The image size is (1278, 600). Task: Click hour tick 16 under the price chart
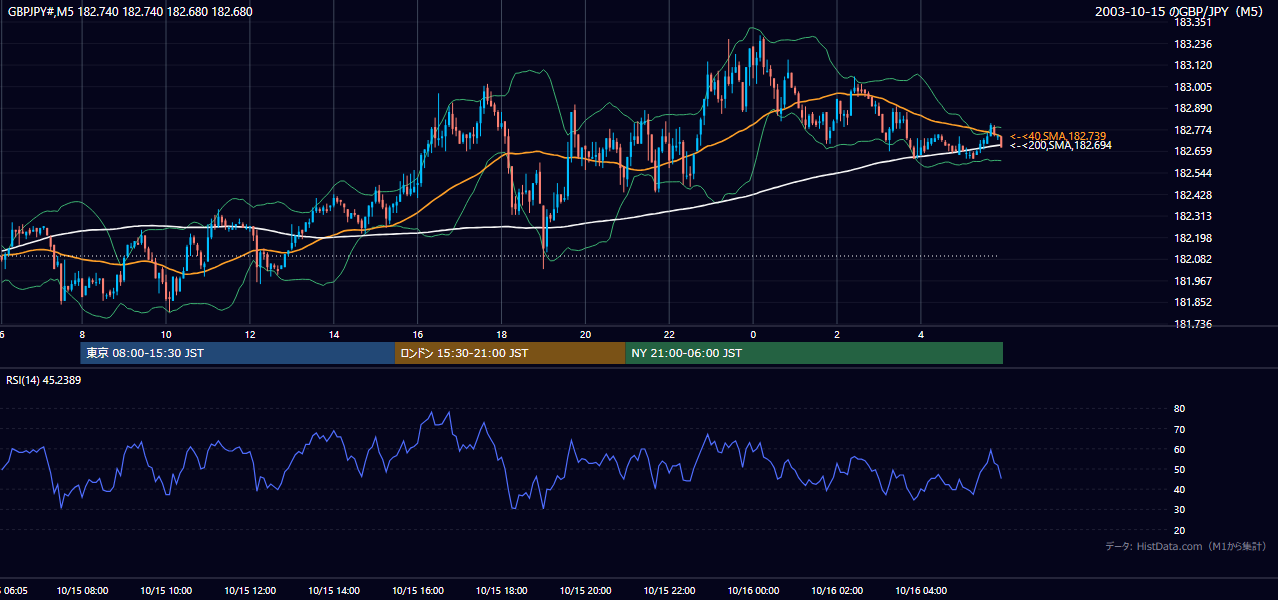click(418, 335)
